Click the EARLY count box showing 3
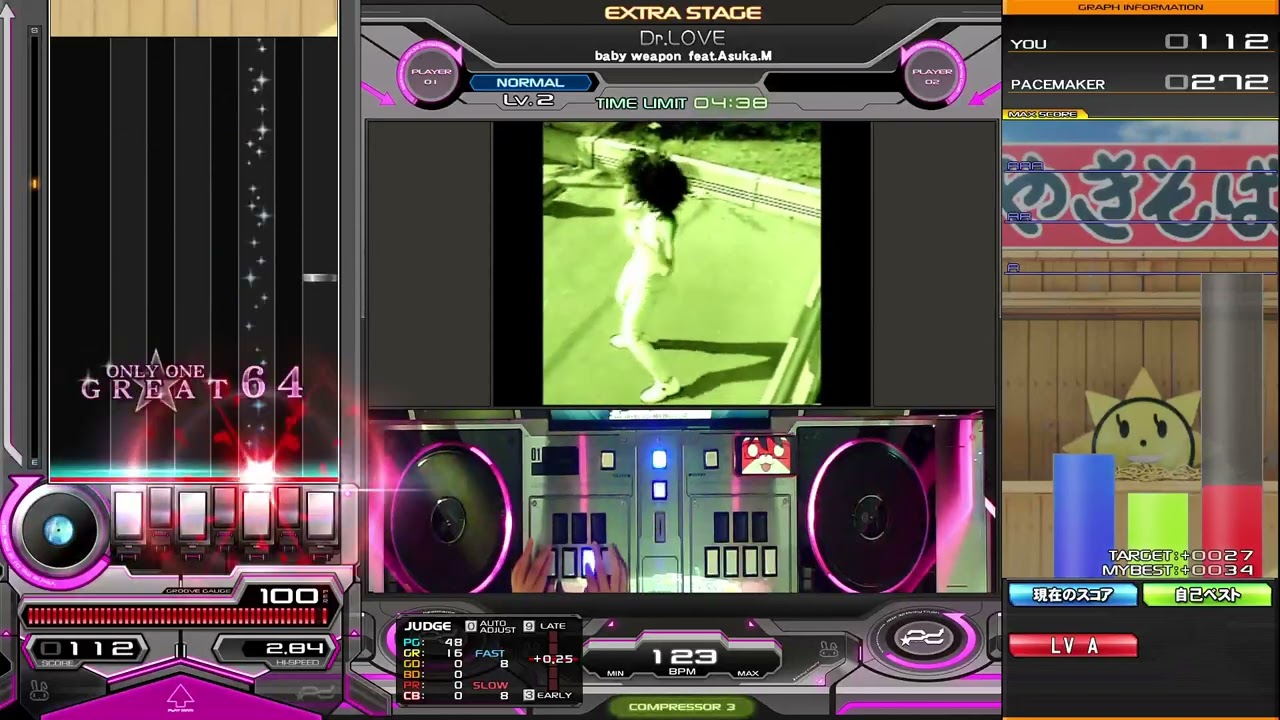This screenshot has width=1280, height=720. pos(529,695)
